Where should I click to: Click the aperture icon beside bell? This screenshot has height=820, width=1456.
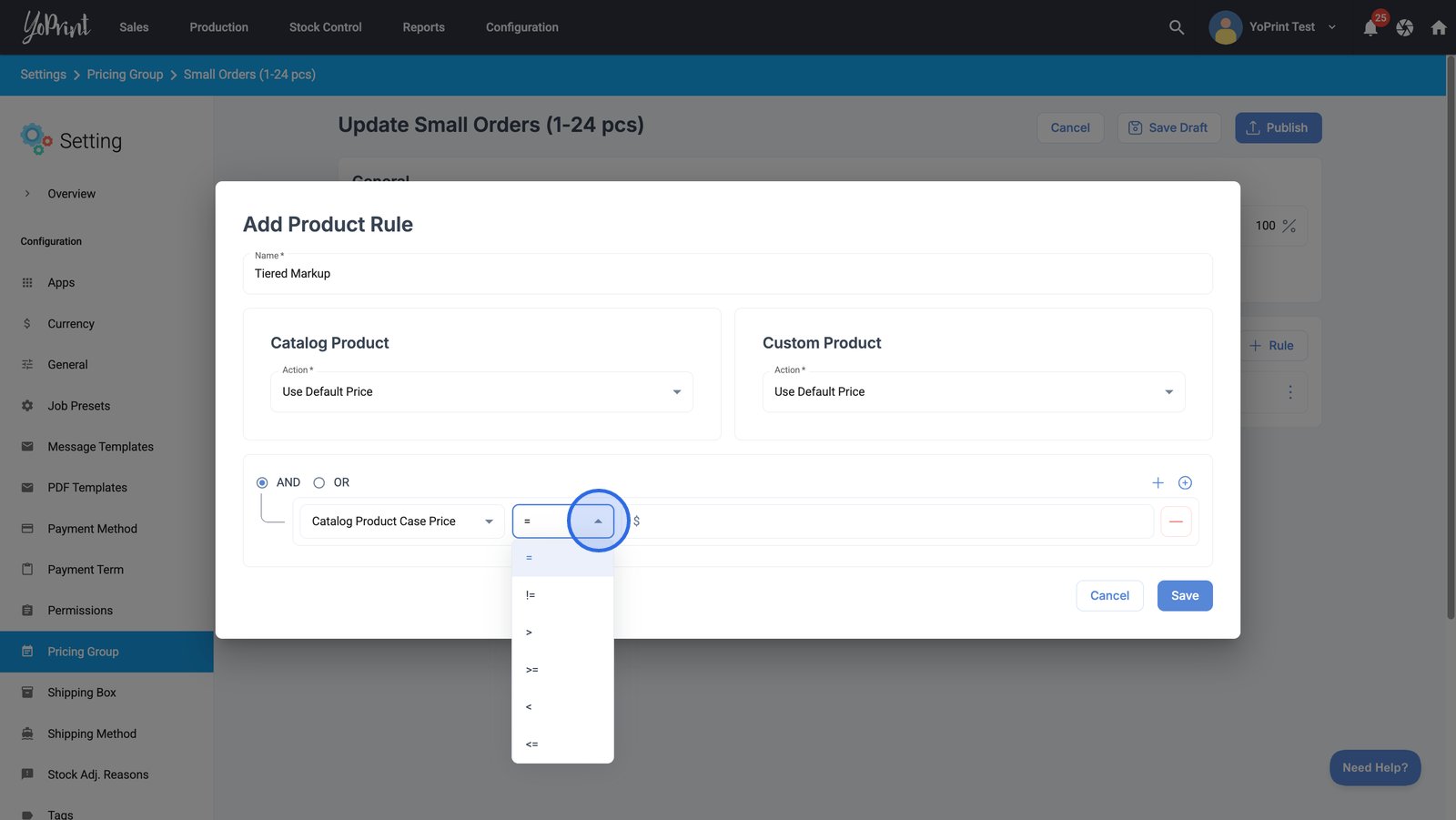[x=1404, y=28]
